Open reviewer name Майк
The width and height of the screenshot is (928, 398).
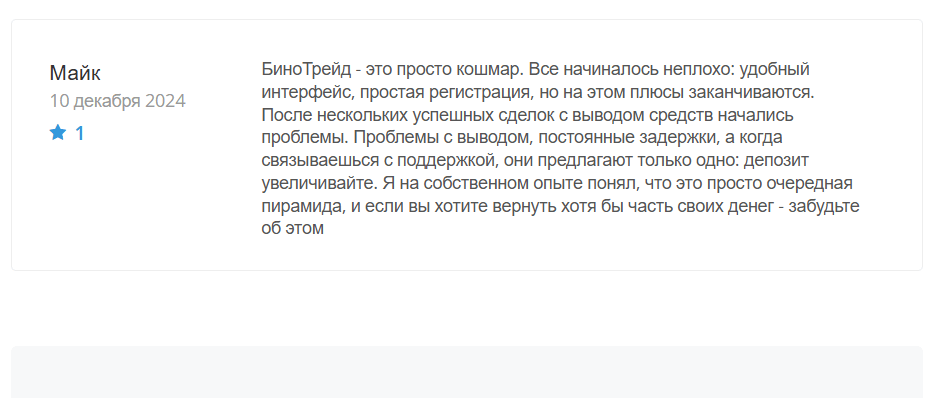coord(75,73)
